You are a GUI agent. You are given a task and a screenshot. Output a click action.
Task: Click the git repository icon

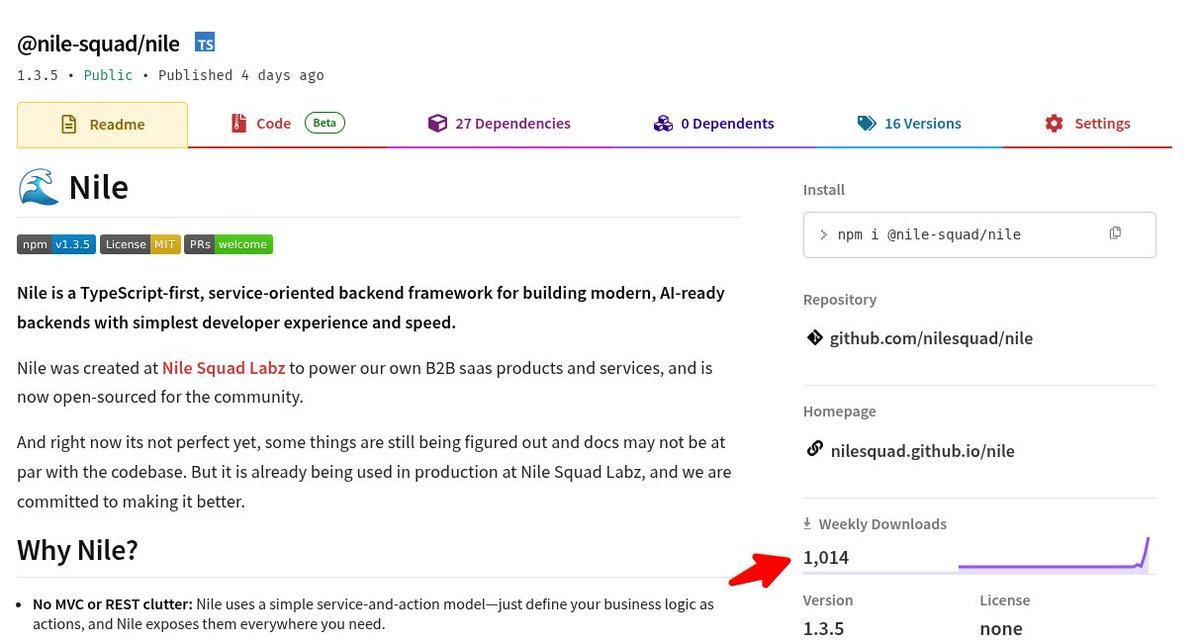[814, 337]
